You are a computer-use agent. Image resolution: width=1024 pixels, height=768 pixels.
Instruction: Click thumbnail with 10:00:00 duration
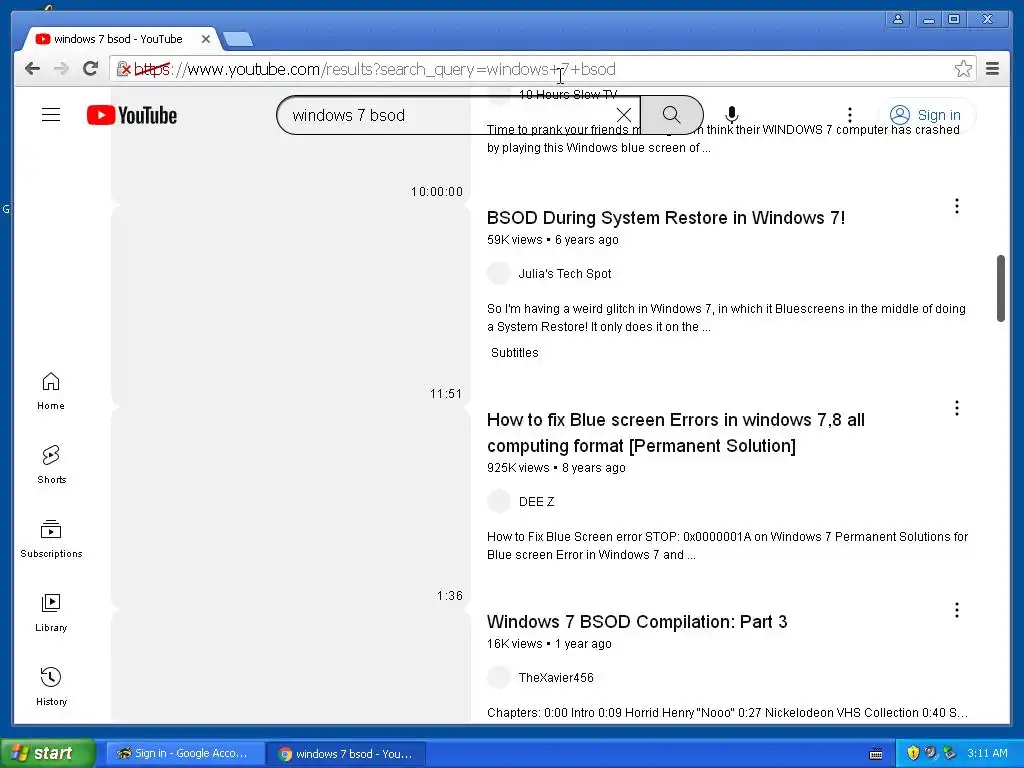[291, 145]
